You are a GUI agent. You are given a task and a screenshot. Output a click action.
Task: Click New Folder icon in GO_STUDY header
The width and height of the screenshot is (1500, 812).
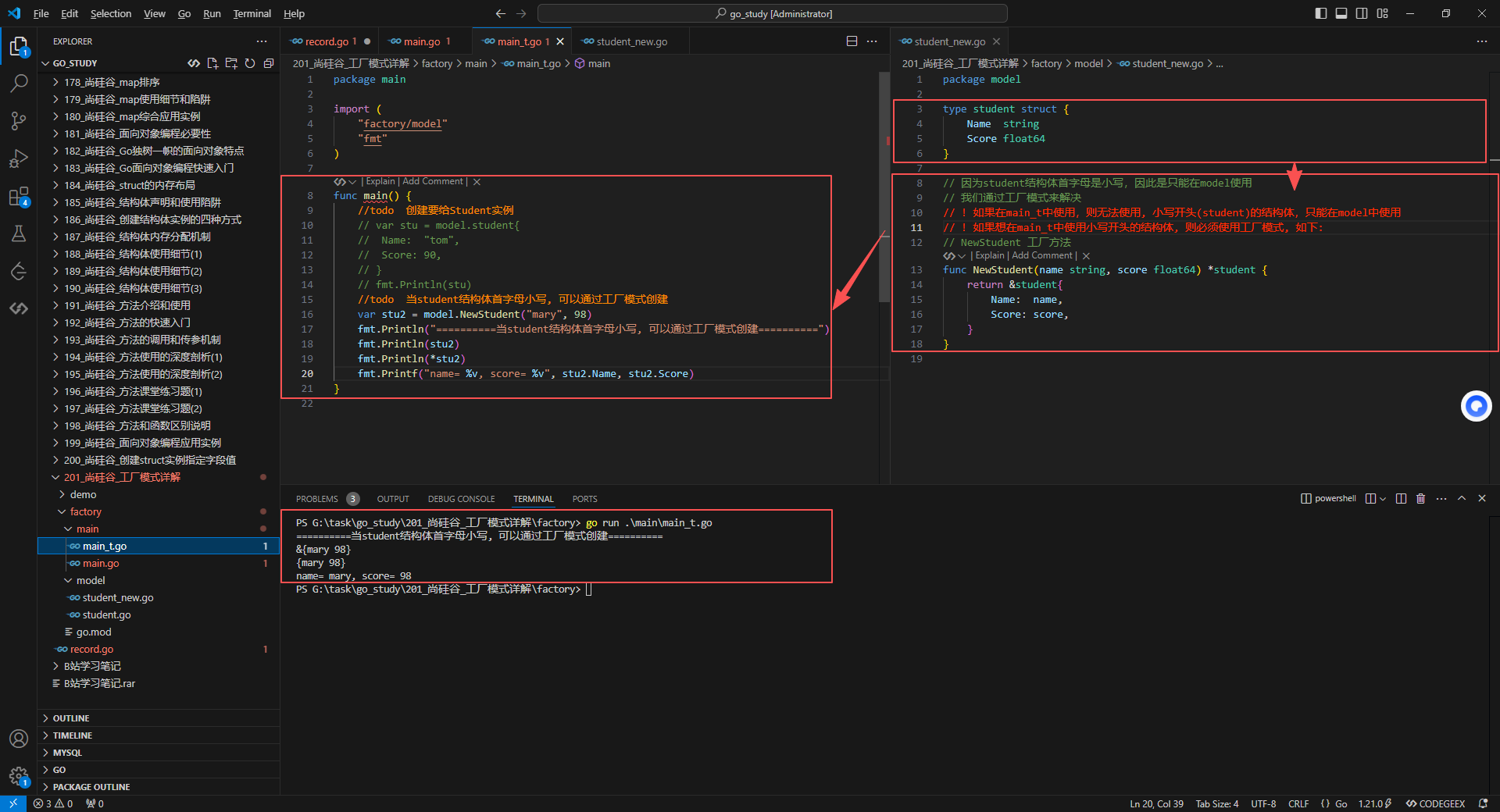(231, 63)
